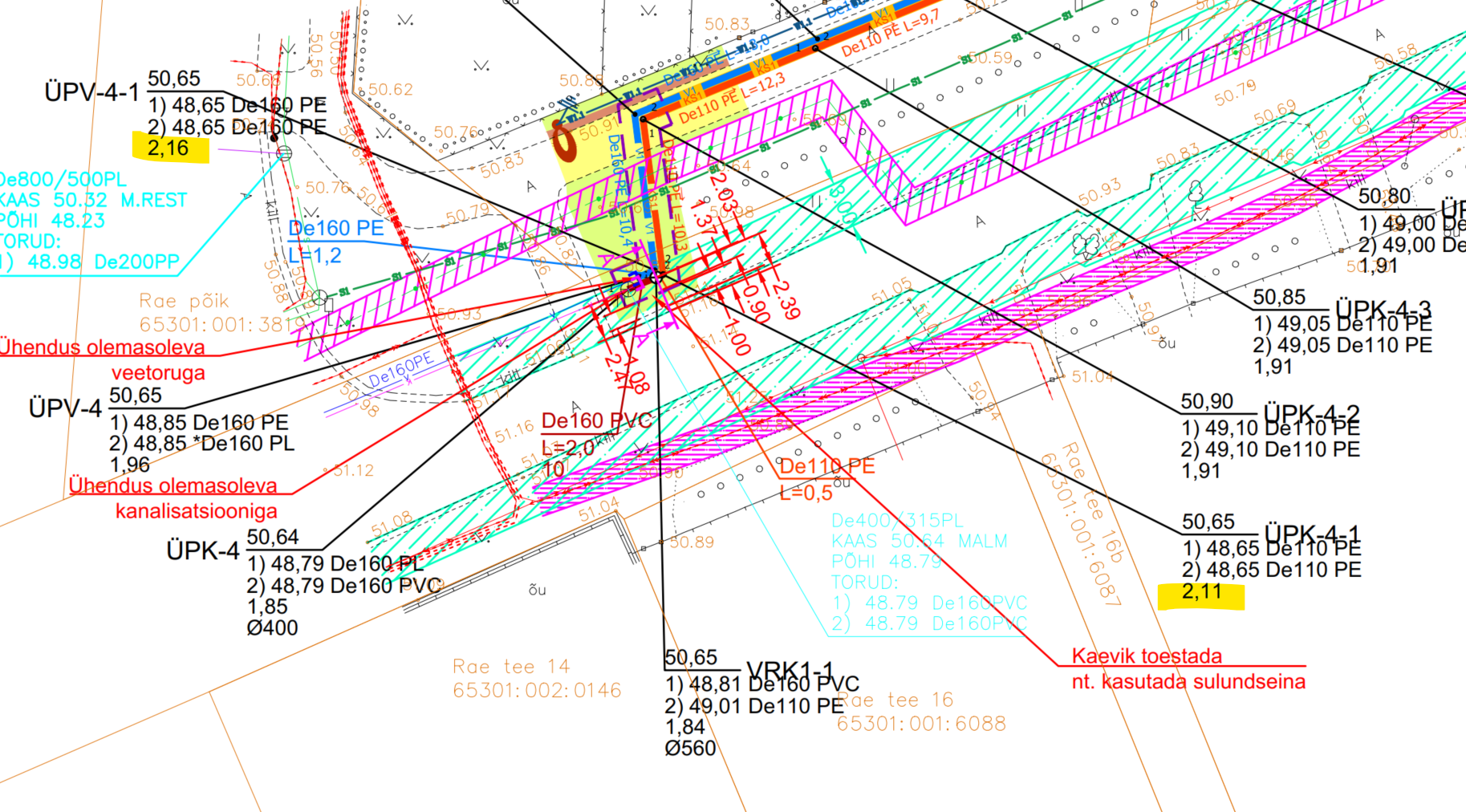Select the 'De160 PVC' L=2,0 pipe label

596,421
